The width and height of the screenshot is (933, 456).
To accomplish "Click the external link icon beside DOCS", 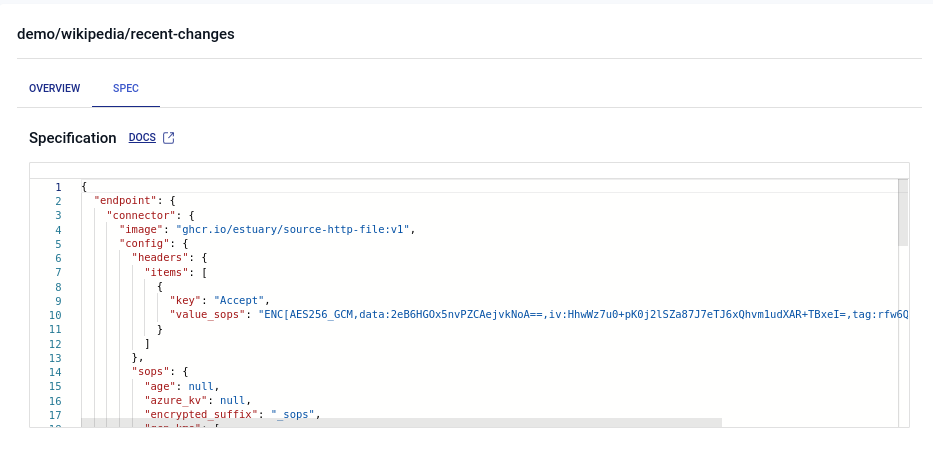I will 169,138.
